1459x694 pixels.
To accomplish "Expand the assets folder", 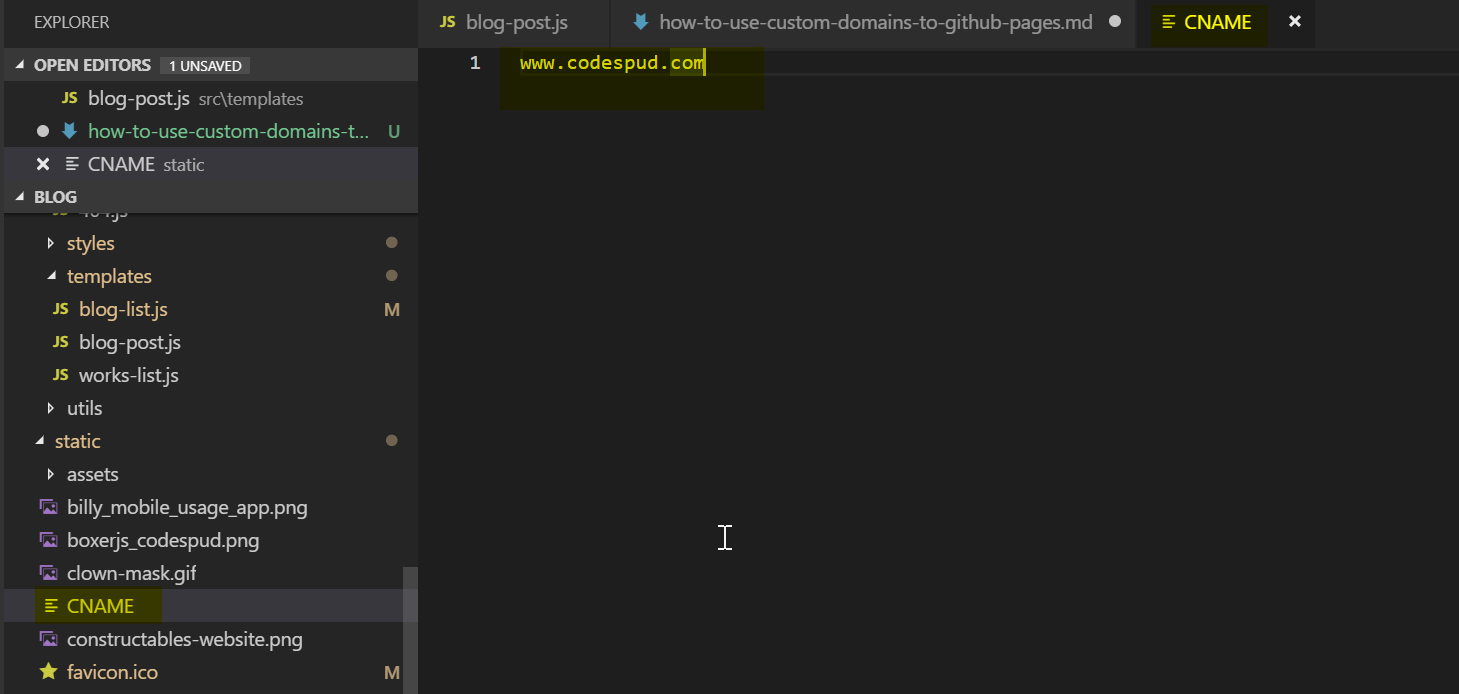I will (51, 474).
